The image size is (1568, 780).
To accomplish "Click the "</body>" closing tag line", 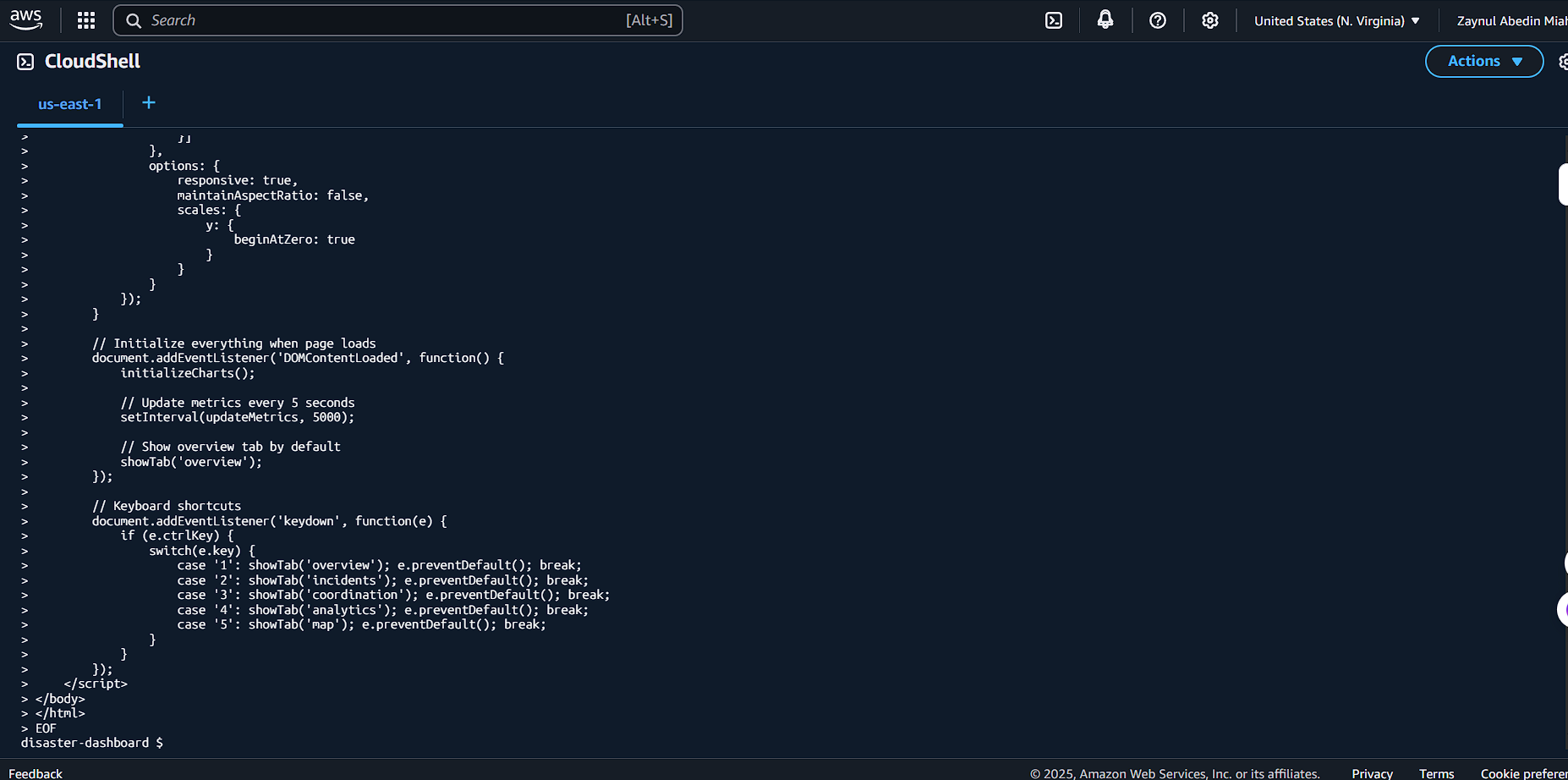I will (60, 699).
